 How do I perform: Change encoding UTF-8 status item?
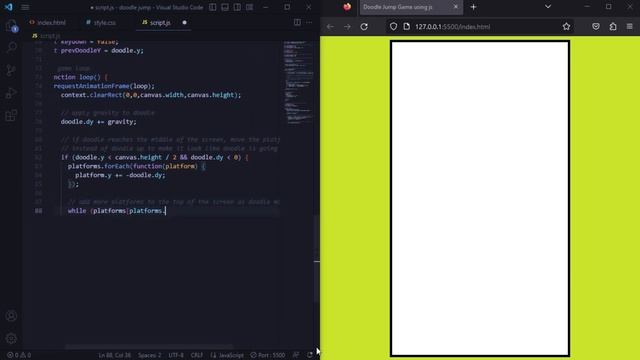(176, 355)
